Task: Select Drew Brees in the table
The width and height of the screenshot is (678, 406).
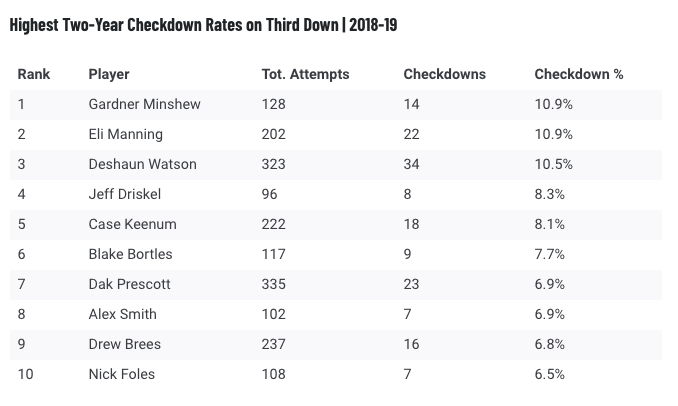Action: pos(124,344)
